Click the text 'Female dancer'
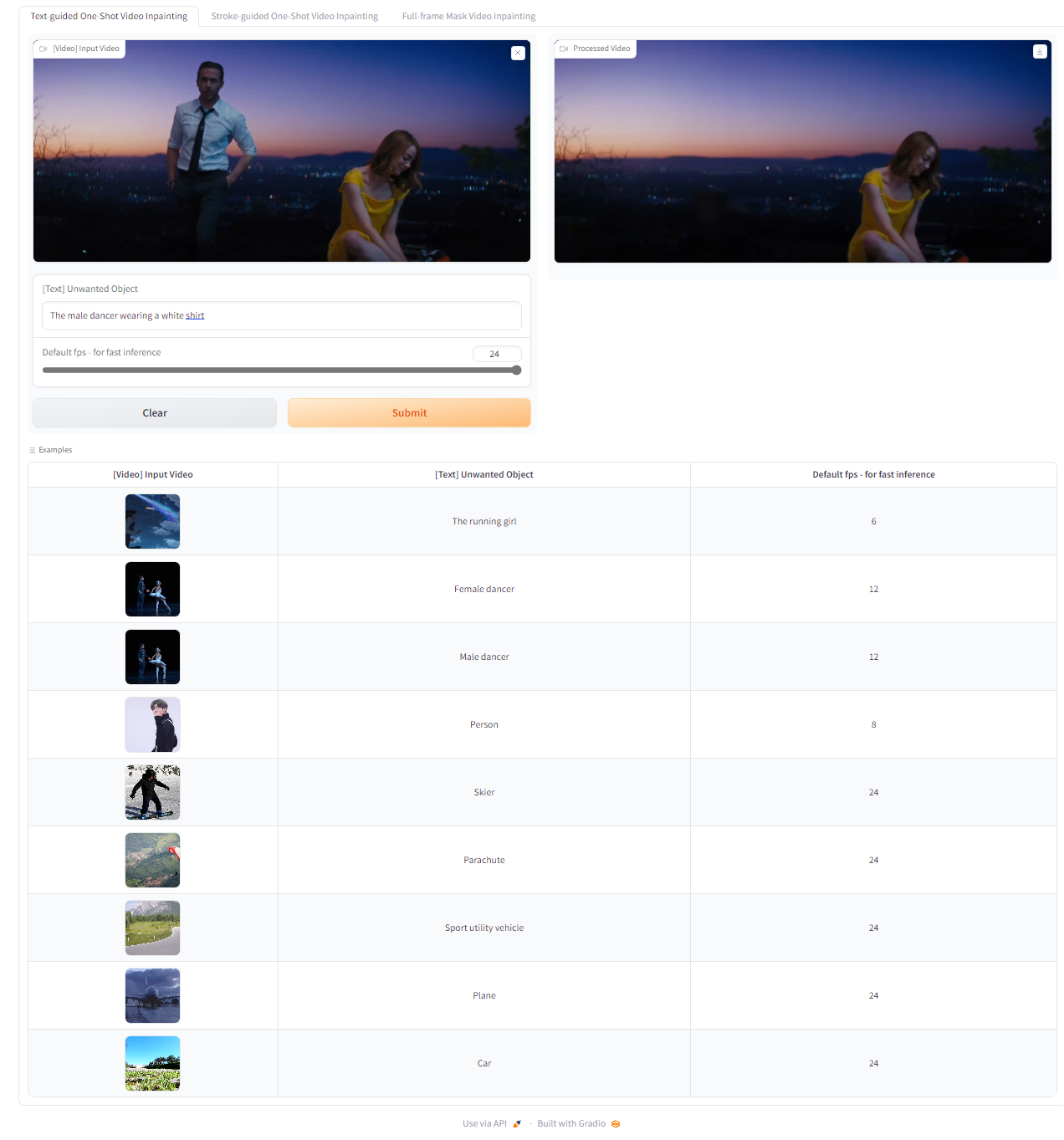 (484, 589)
